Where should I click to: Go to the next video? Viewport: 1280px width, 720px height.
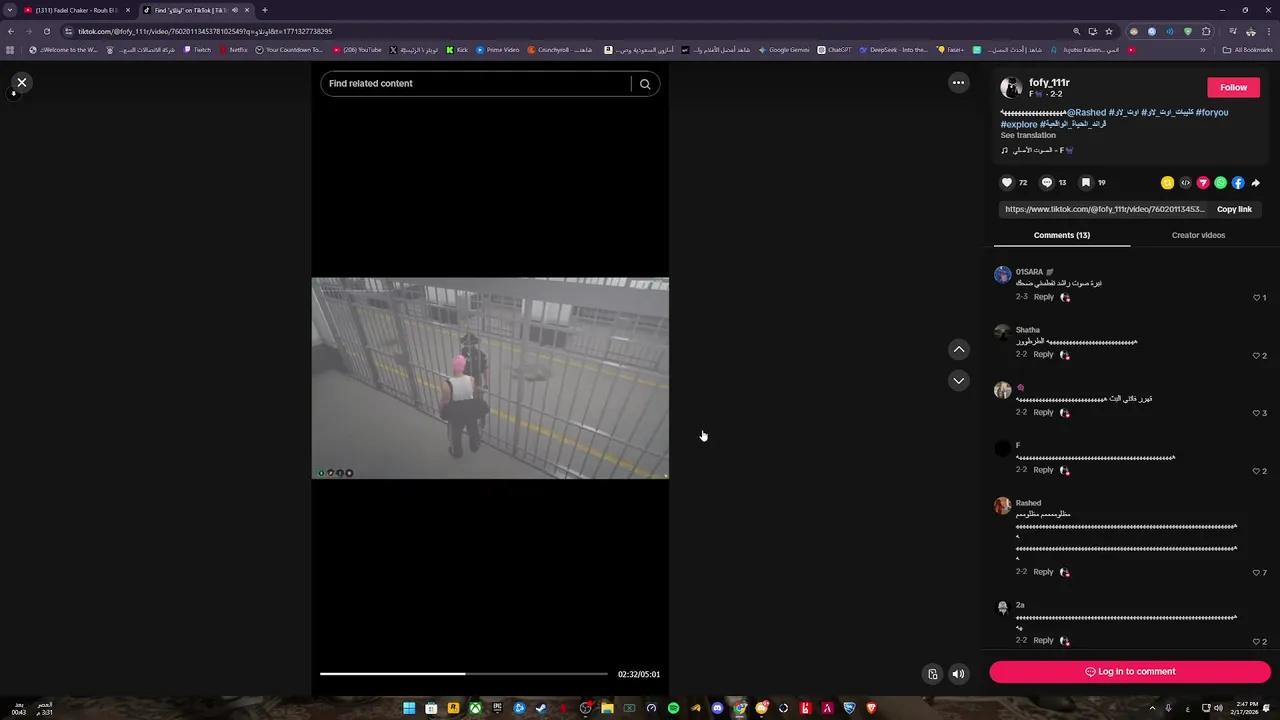pos(958,381)
